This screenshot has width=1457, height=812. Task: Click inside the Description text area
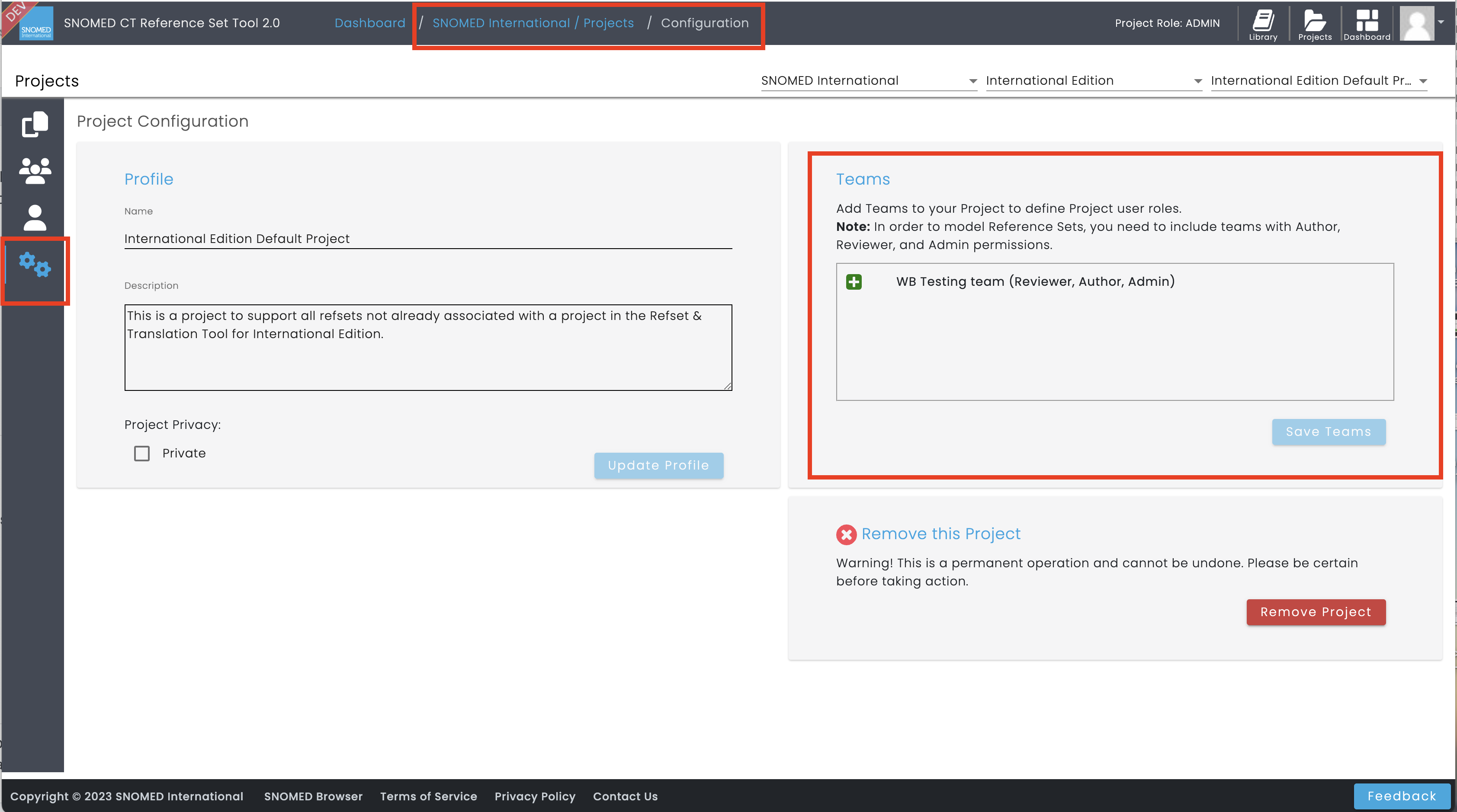[428, 347]
